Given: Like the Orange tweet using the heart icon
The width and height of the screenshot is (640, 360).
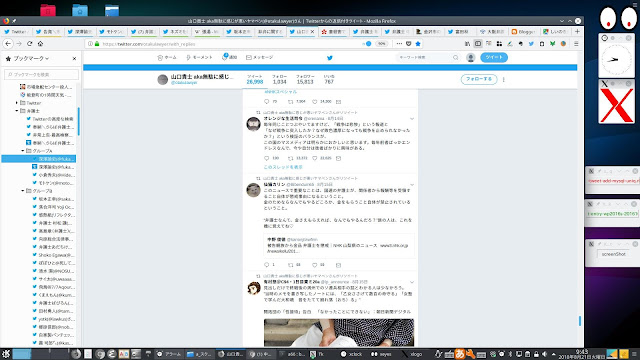Looking at the screenshot, I should click(315, 158).
